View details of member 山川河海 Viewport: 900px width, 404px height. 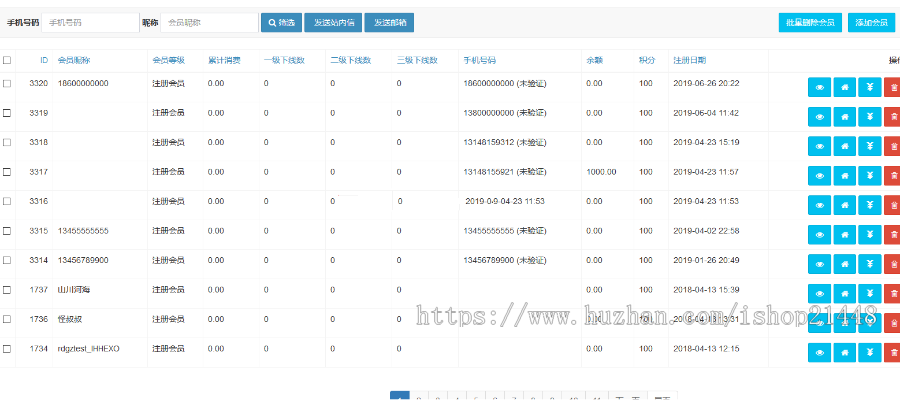click(819, 294)
